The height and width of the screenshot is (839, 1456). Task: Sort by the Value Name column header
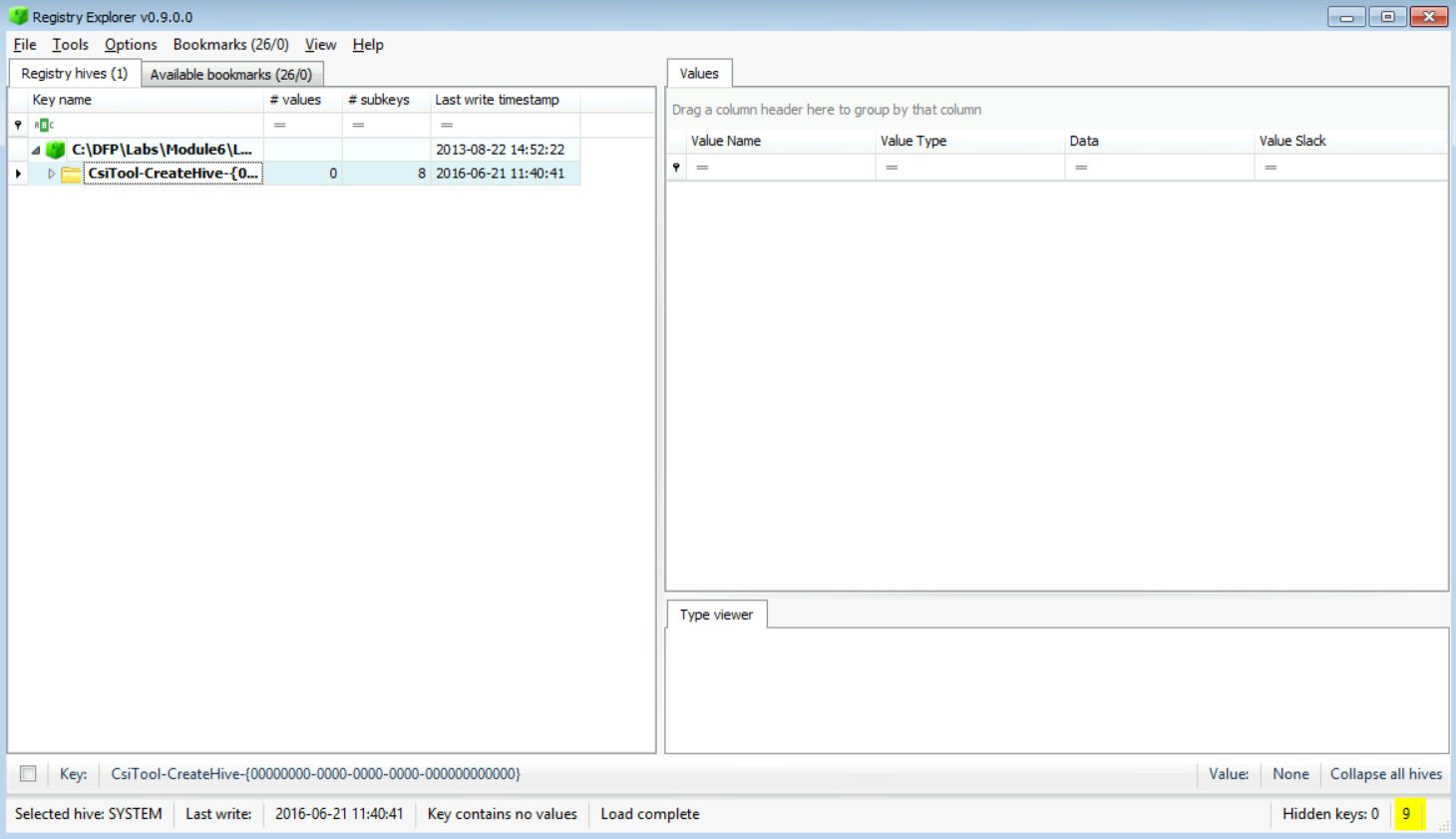click(781, 141)
